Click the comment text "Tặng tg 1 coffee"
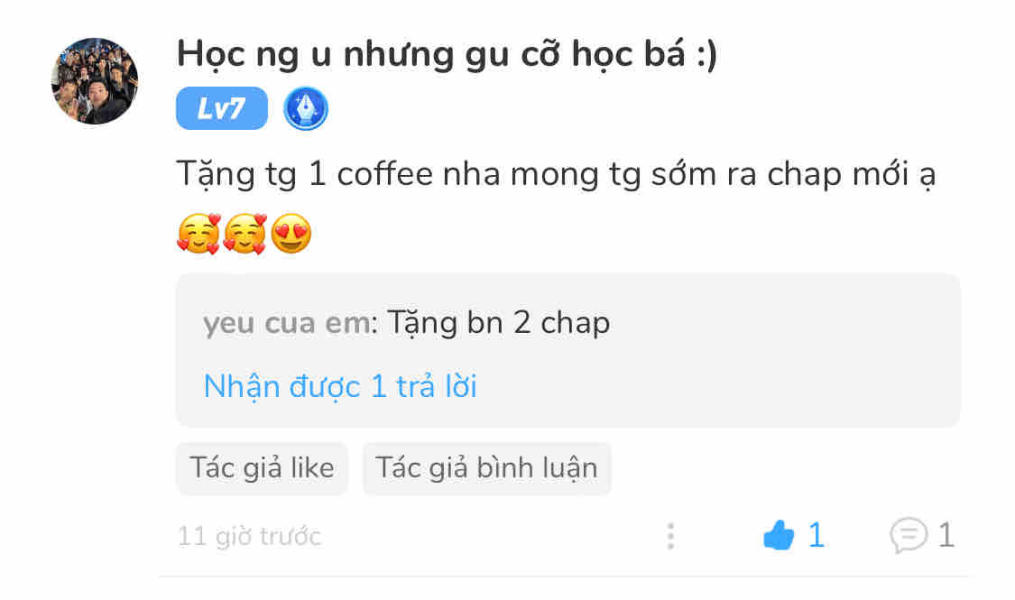 pyautogui.click(x=305, y=175)
